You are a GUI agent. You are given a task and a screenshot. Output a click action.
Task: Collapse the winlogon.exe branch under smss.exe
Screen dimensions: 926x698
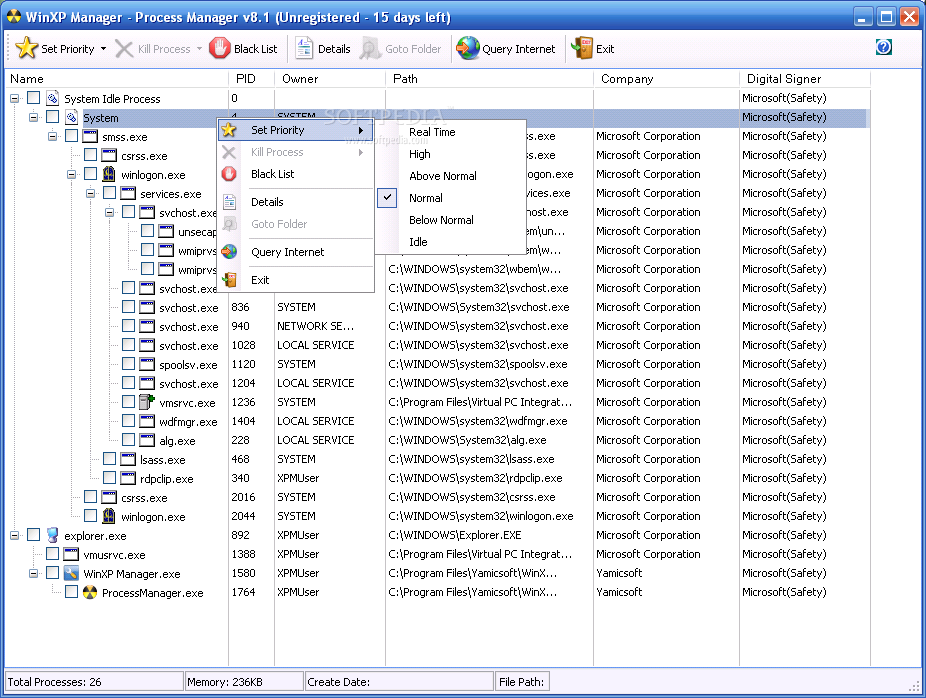(x=71, y=175)
